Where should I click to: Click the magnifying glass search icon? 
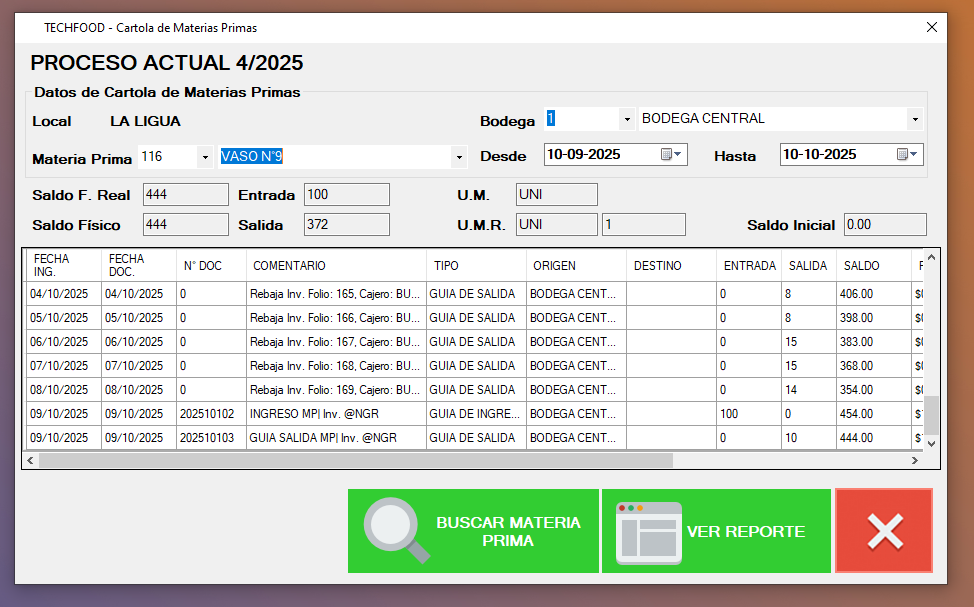(x=396, y=531)
